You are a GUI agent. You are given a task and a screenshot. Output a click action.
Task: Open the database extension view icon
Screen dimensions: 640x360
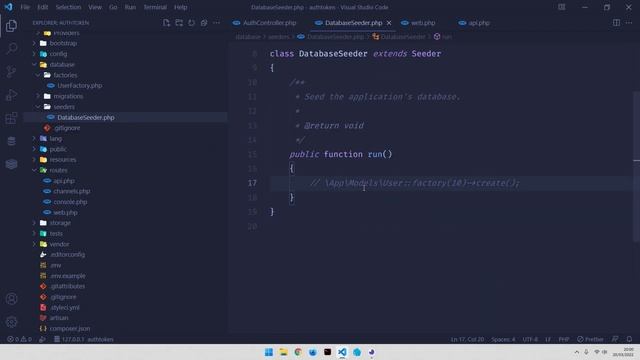pyautogui.click(x=11, y=141)
